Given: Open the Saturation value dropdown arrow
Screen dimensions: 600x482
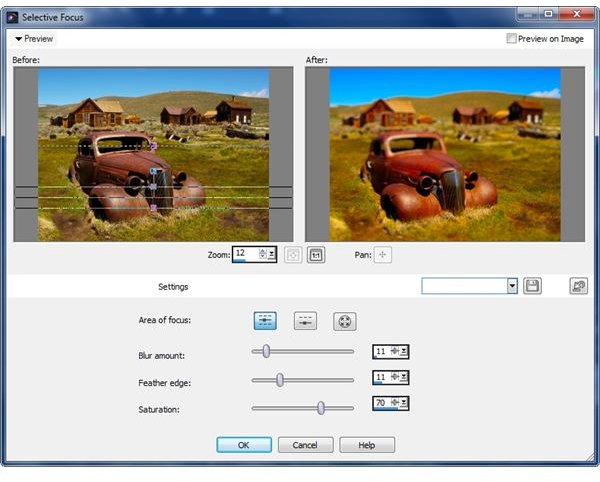Looking at the screenshot, I should 404,403.
